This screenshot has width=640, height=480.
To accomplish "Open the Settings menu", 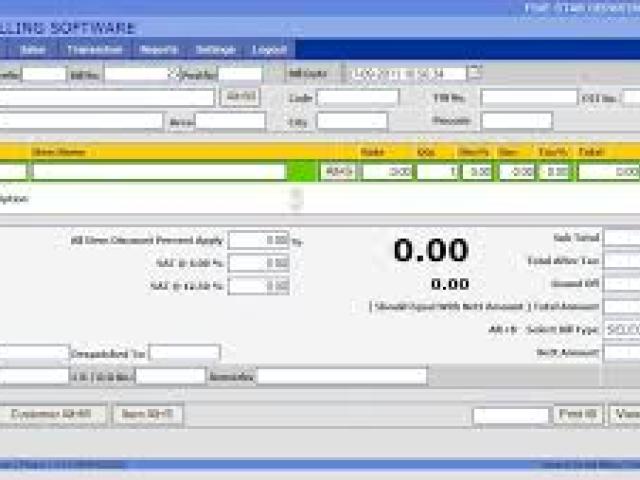I will (216, 50).
